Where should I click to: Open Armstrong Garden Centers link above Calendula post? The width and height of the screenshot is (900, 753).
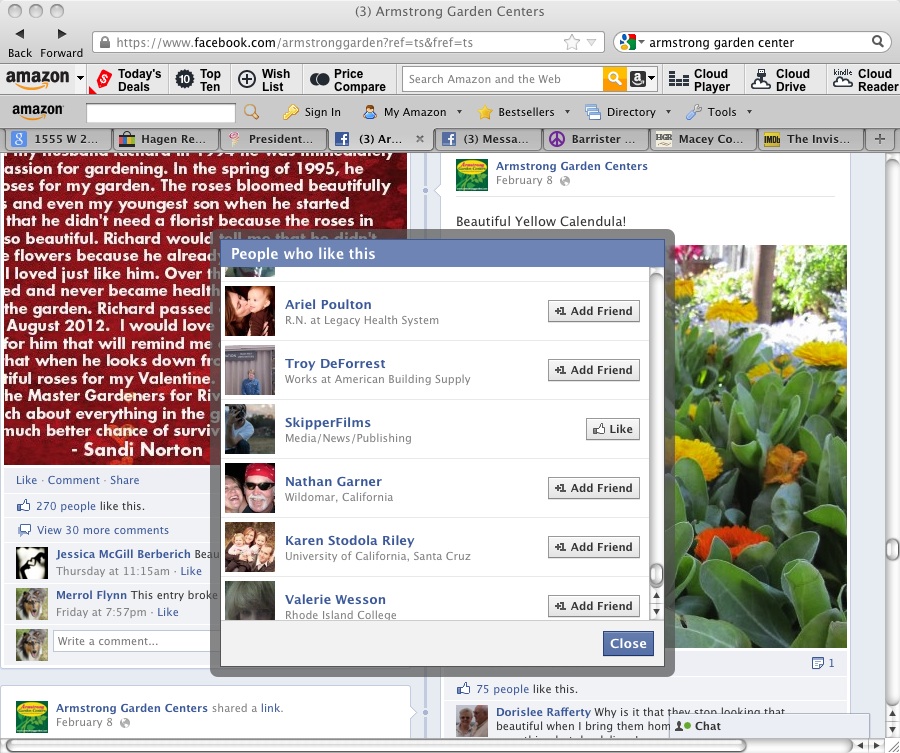click(571, 166)
